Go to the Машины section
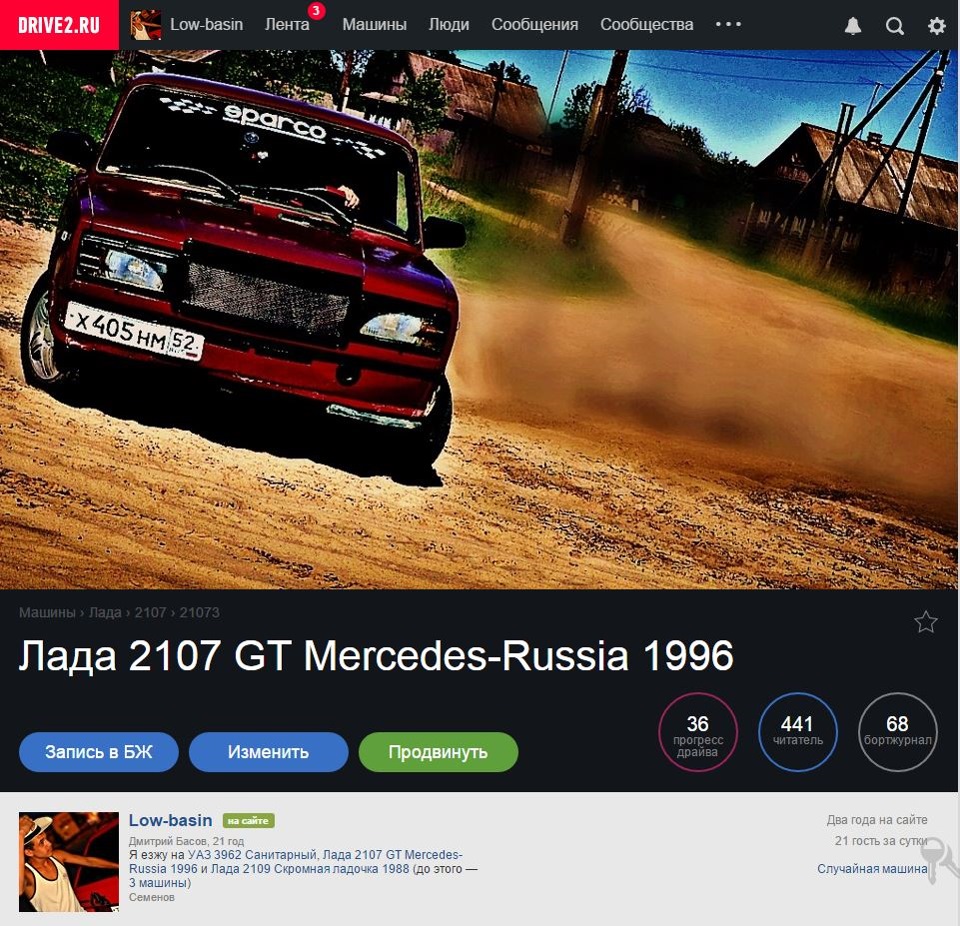Screen dimensions: 960x926 coord(374,24)
